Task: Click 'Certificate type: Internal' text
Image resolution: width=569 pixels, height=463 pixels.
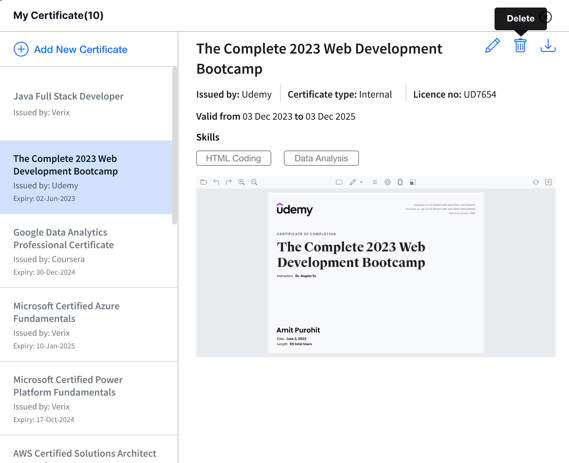Action: click(340, 95)
